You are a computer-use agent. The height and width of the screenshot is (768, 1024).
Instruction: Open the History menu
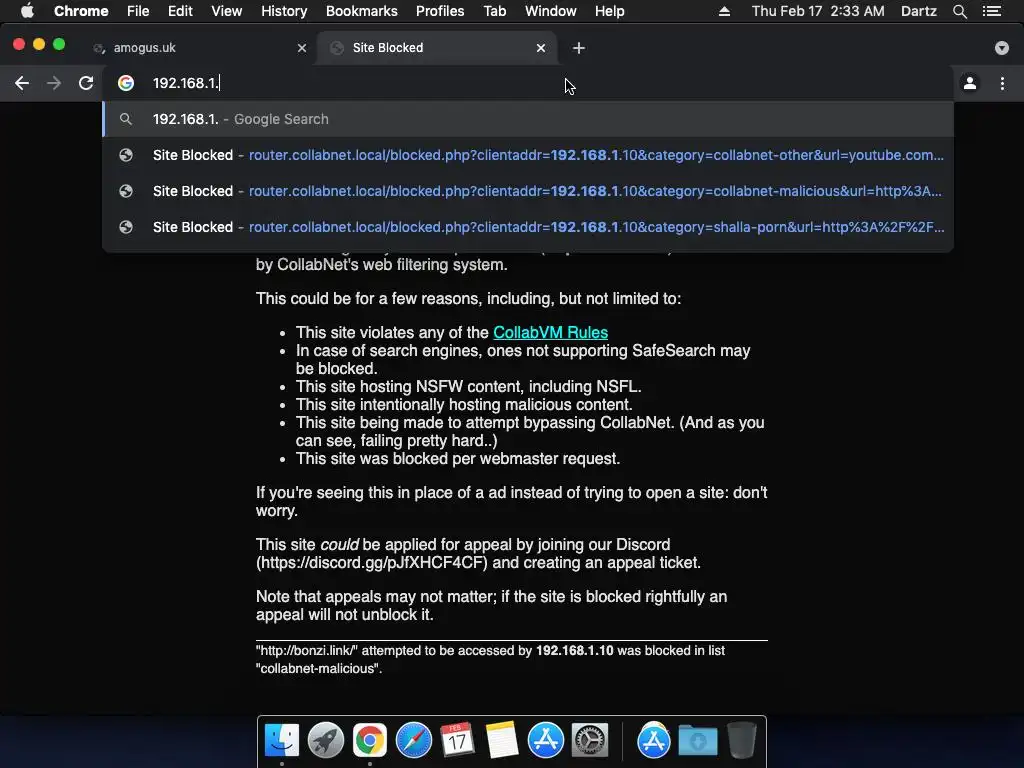coord(284,11)
